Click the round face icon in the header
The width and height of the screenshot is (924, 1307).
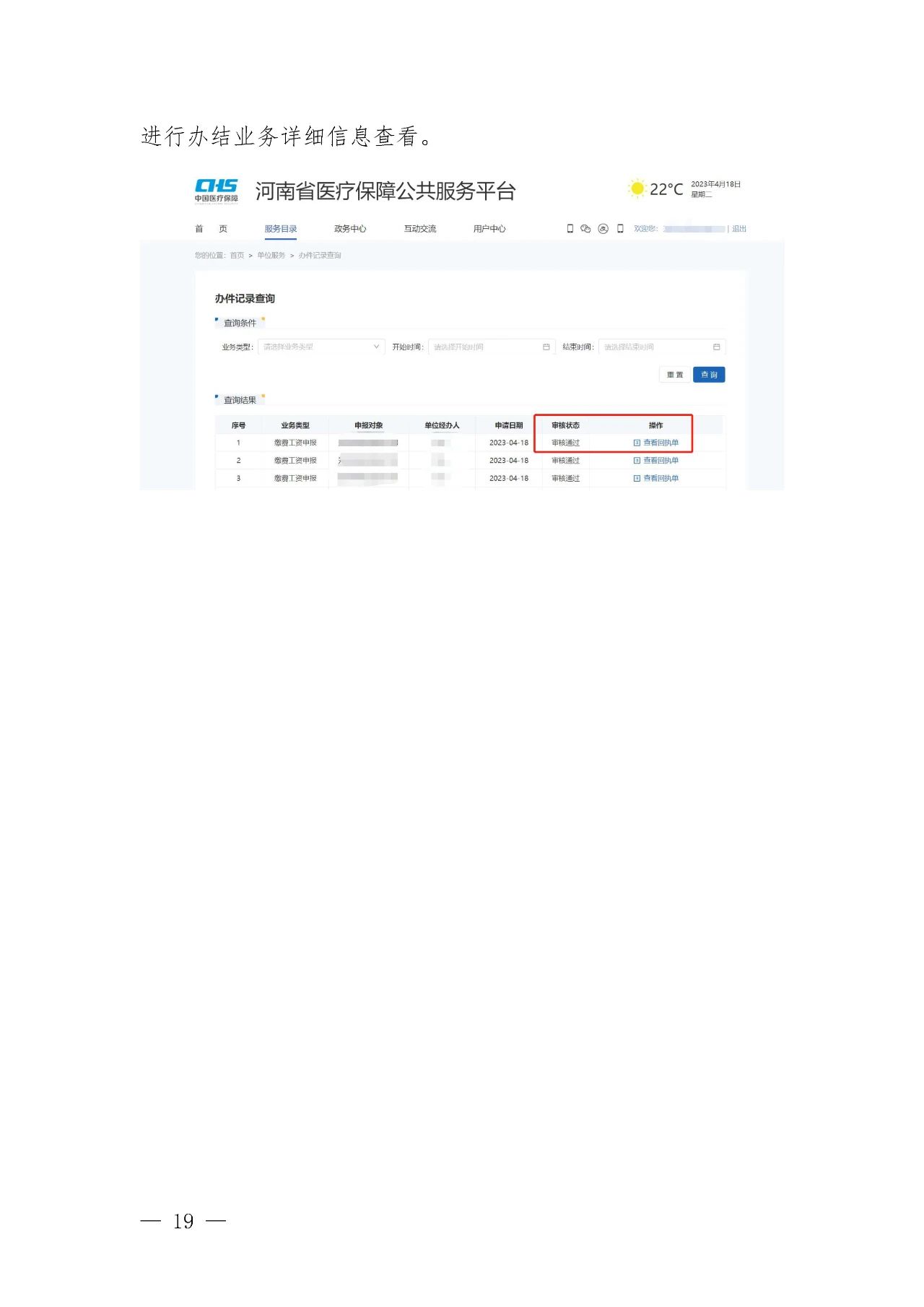(x=603, y=229)
